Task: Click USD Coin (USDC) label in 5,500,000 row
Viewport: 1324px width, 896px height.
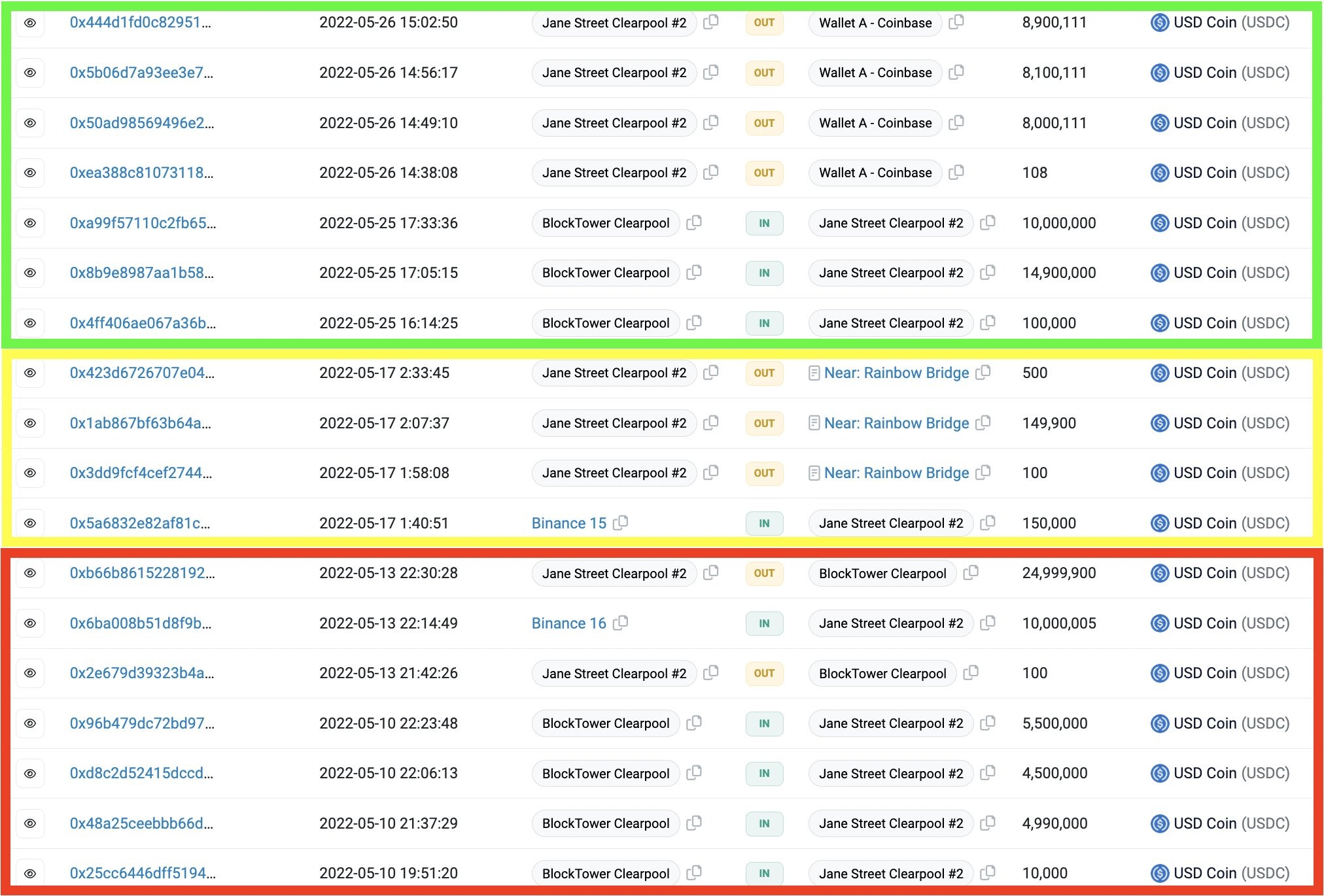Action: pyautogui.click(x=1231, y=723)
